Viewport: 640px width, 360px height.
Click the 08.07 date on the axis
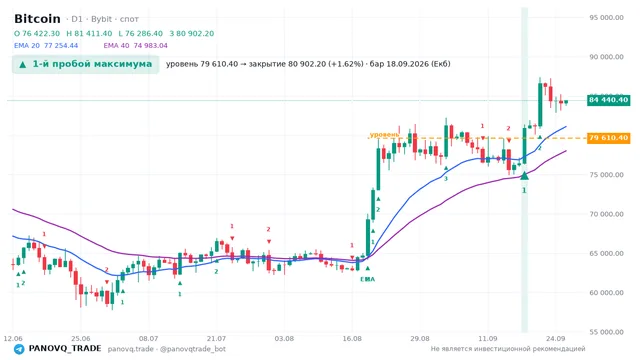point(148,338)
